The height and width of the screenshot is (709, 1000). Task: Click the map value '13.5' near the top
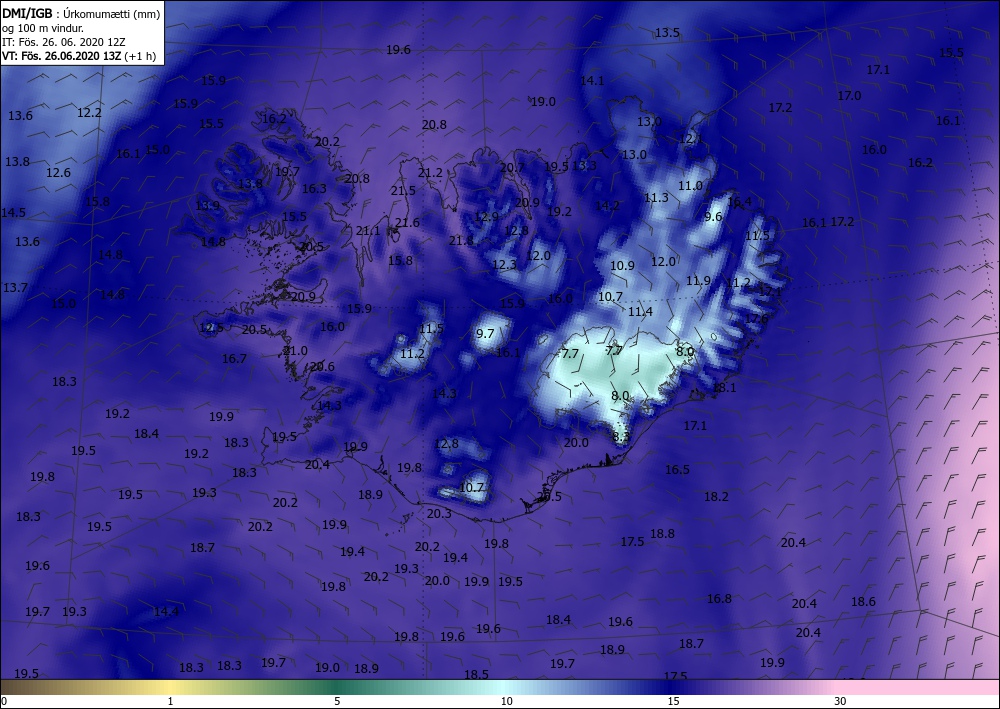(x=668, y=33)
